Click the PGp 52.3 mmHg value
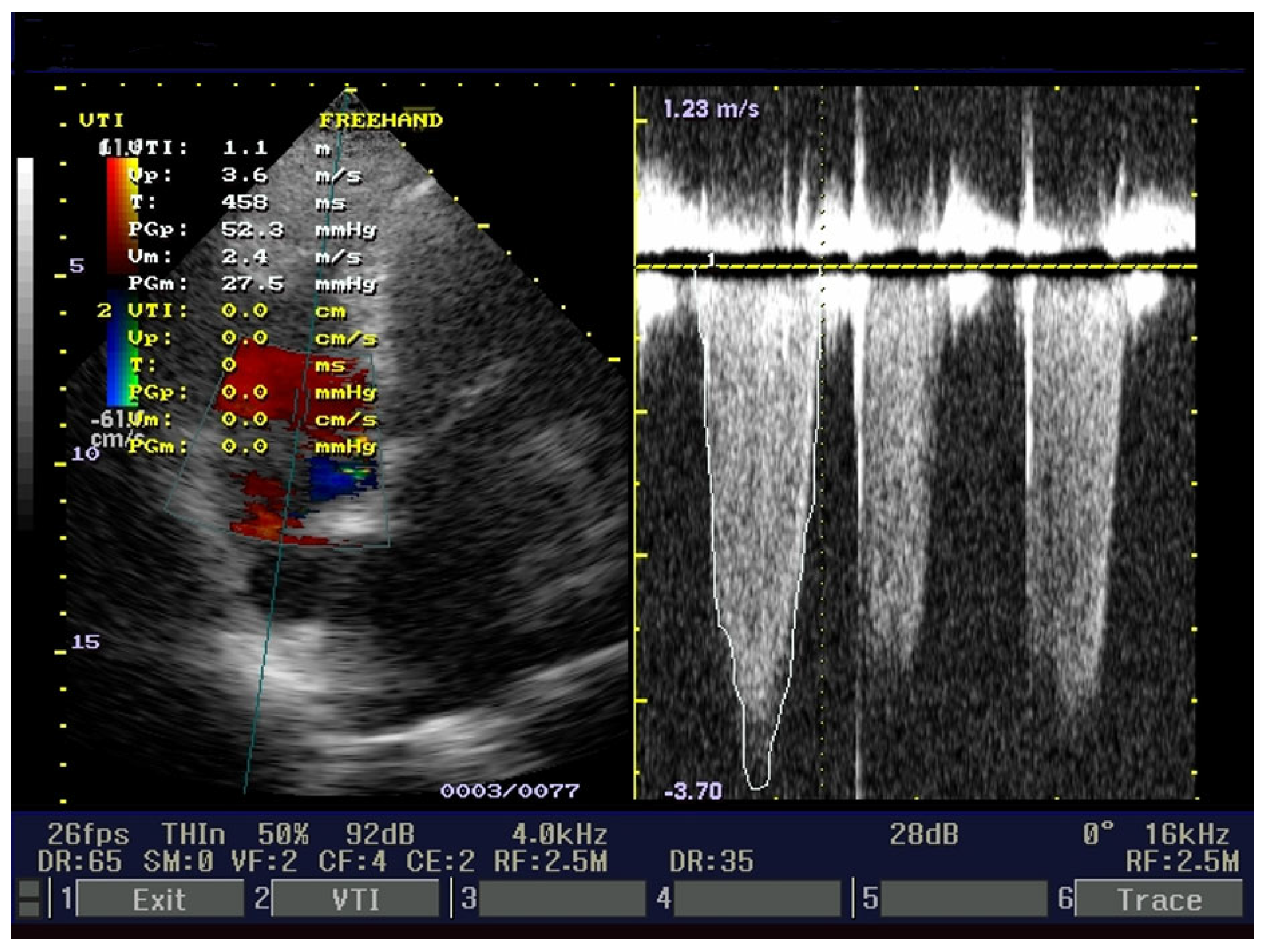 [252, 229]
